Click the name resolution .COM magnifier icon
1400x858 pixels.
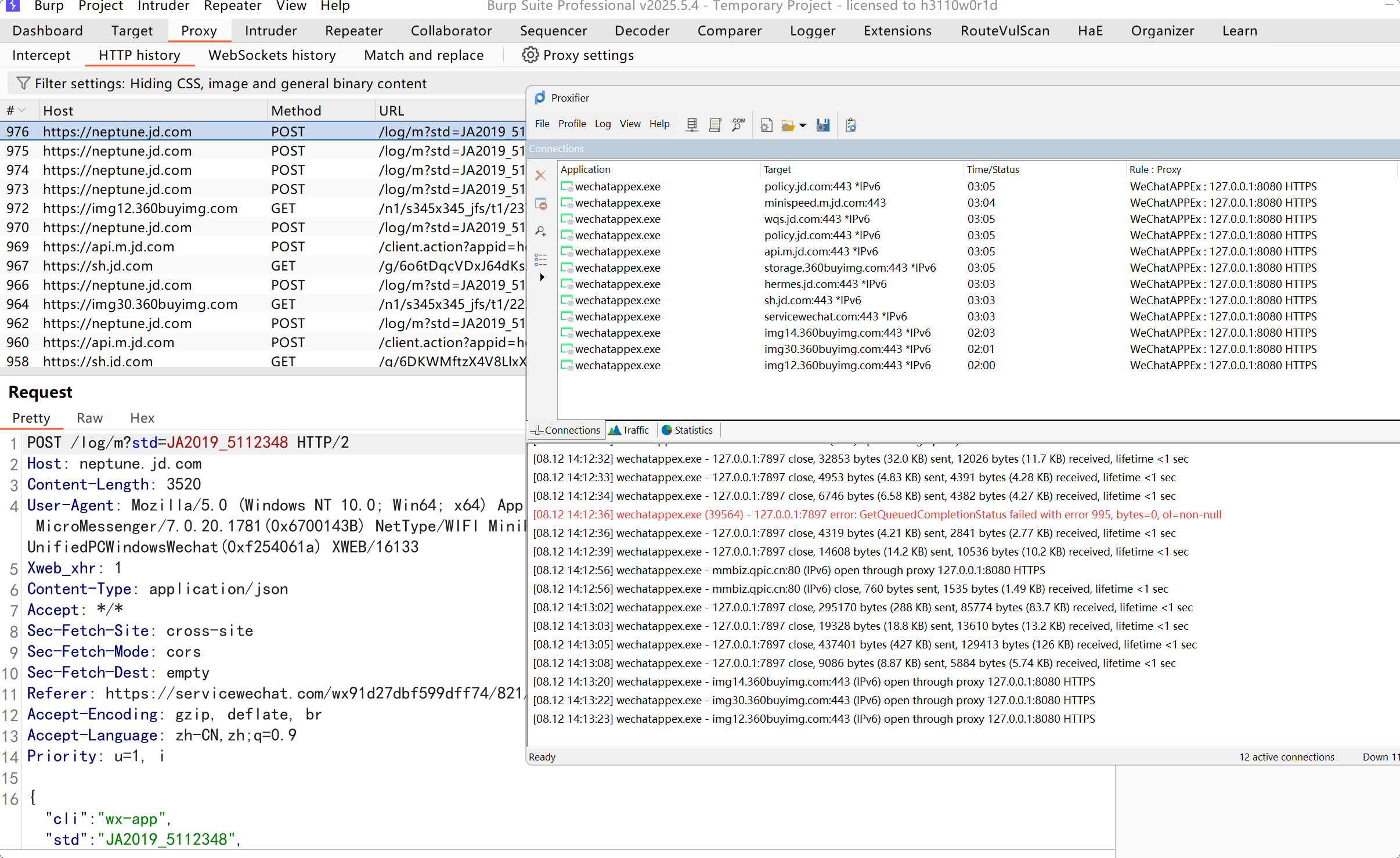click(738, 125)
